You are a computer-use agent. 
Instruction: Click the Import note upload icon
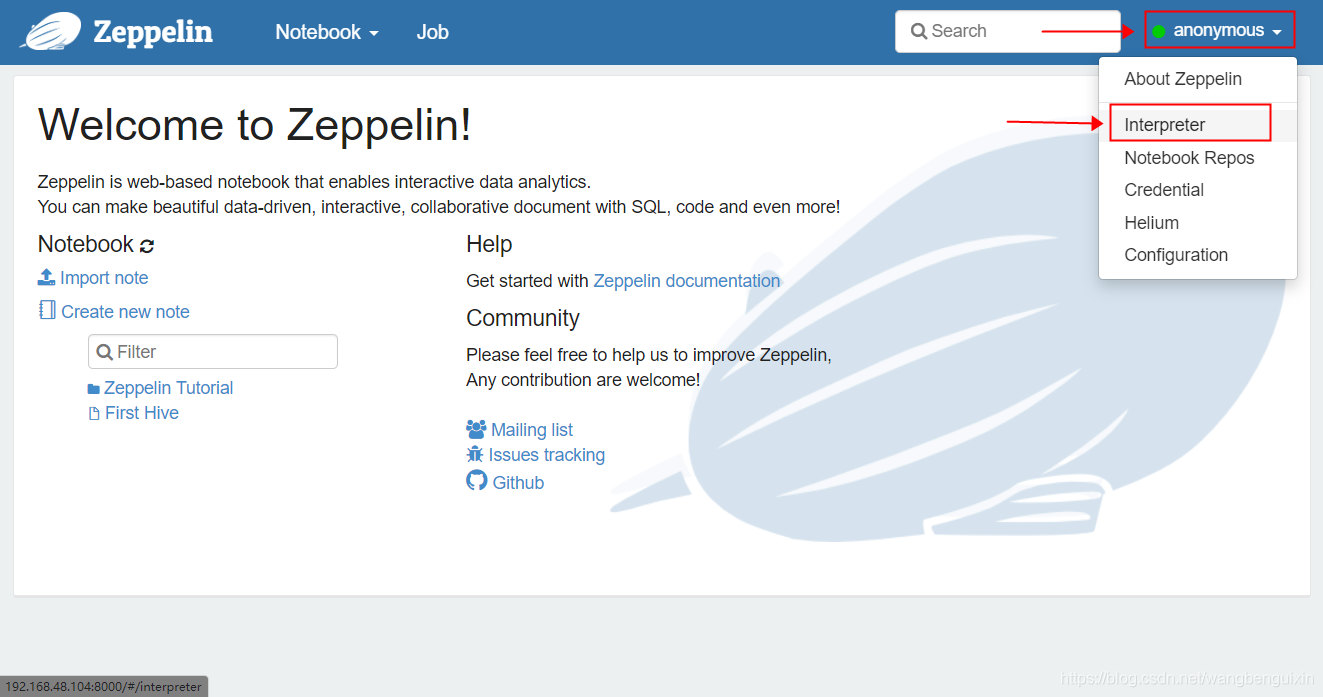[46, 277]
